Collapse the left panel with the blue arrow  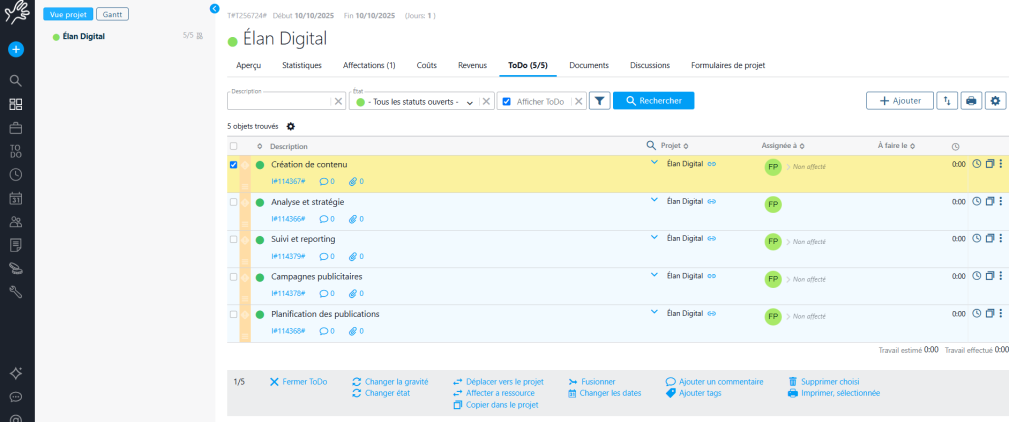(x=214, y=8)
